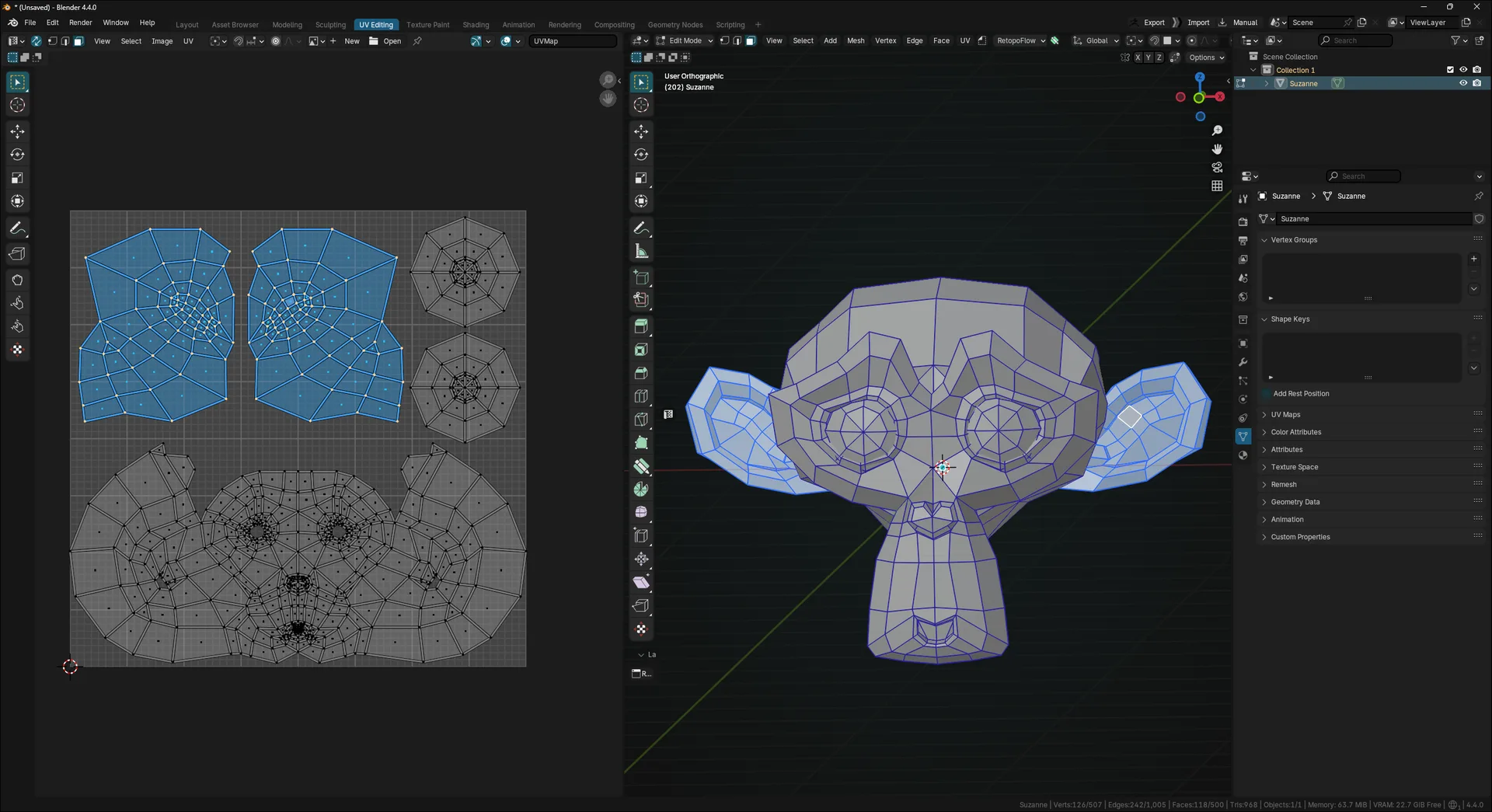The height and width of the screenshot is (812, 1492).
Task: Expand the Geometry Data panel
Action: click(1264, 502)
